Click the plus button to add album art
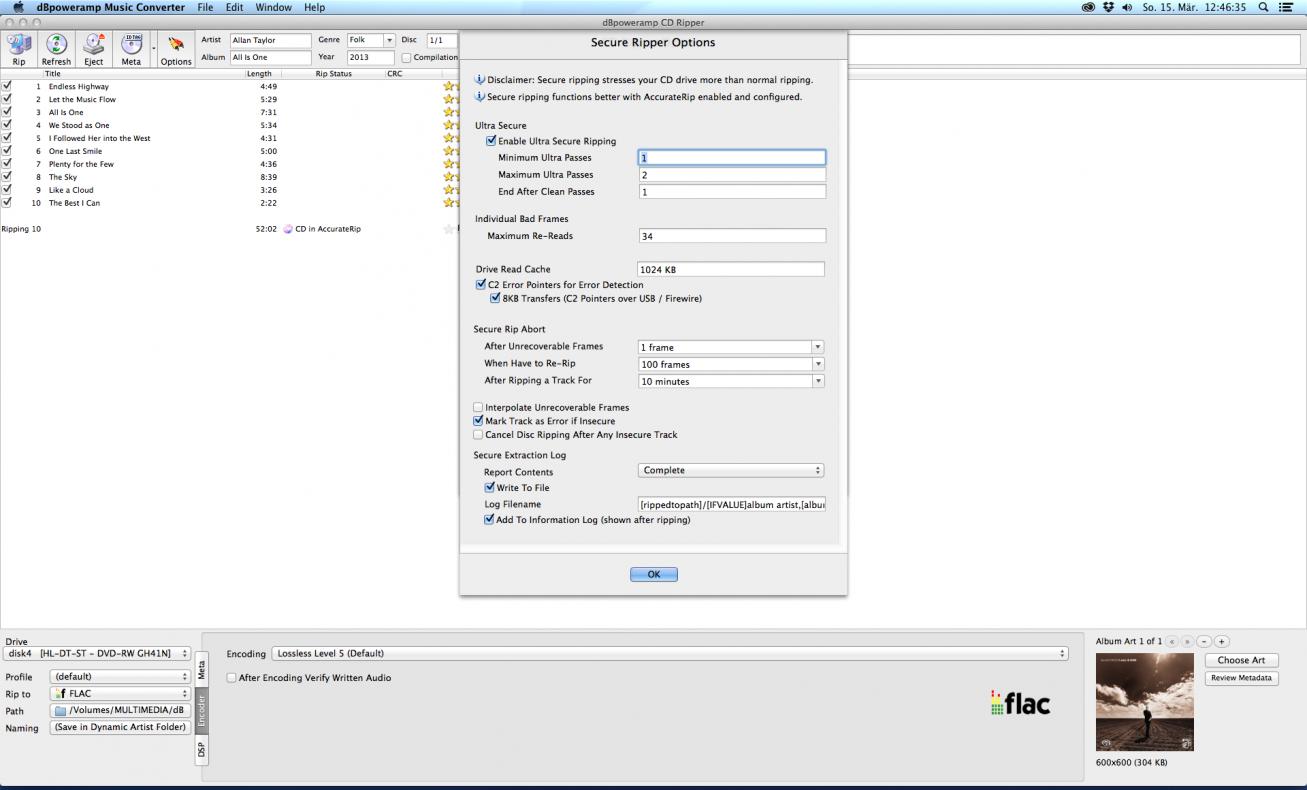Image resolution: width=1307 pixels, height=790 pixels. (1221, 641)
